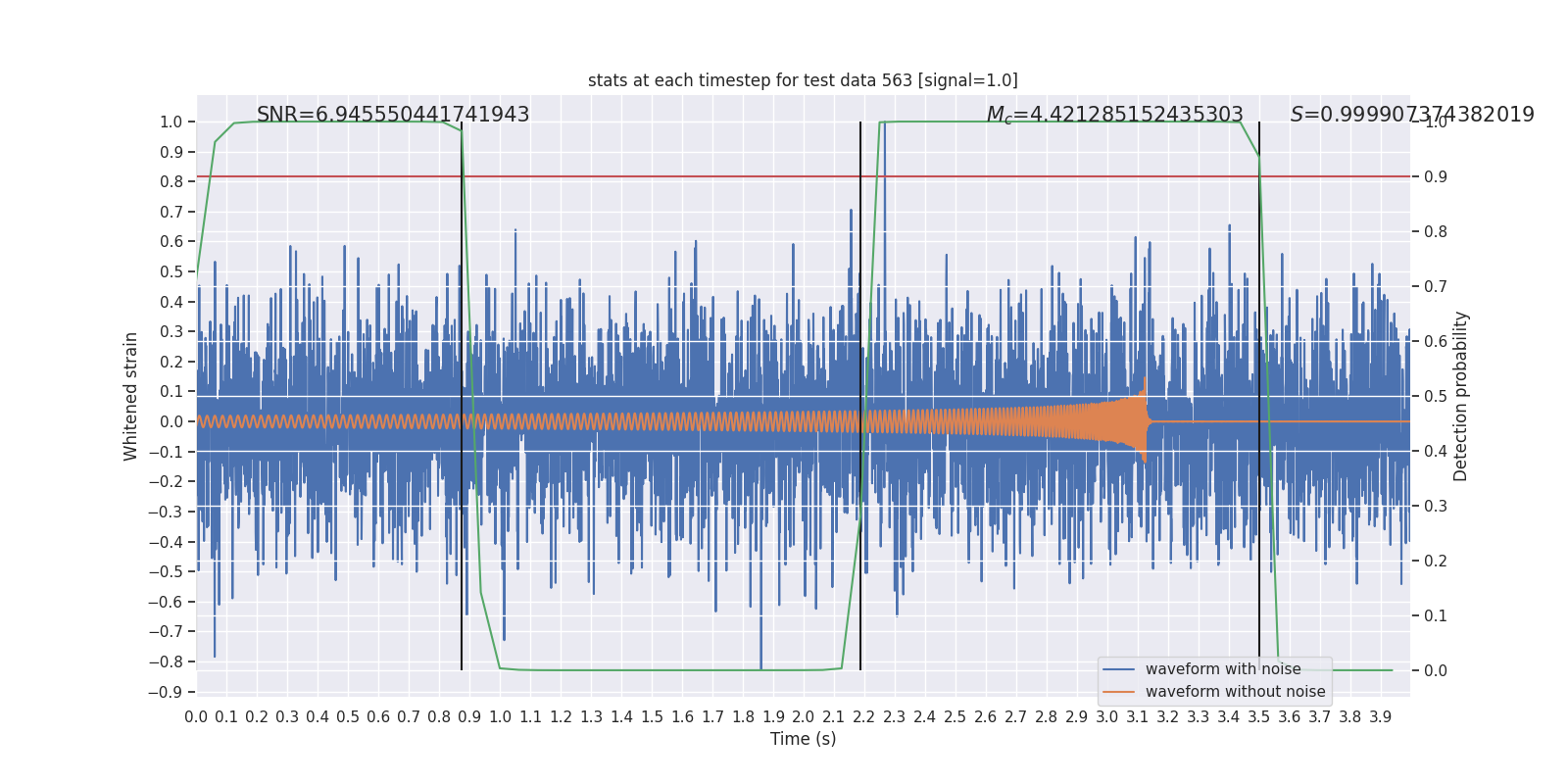Click the right axis tick label 0.7
Screen dimensions: 1568x784
pos(1436,286)
